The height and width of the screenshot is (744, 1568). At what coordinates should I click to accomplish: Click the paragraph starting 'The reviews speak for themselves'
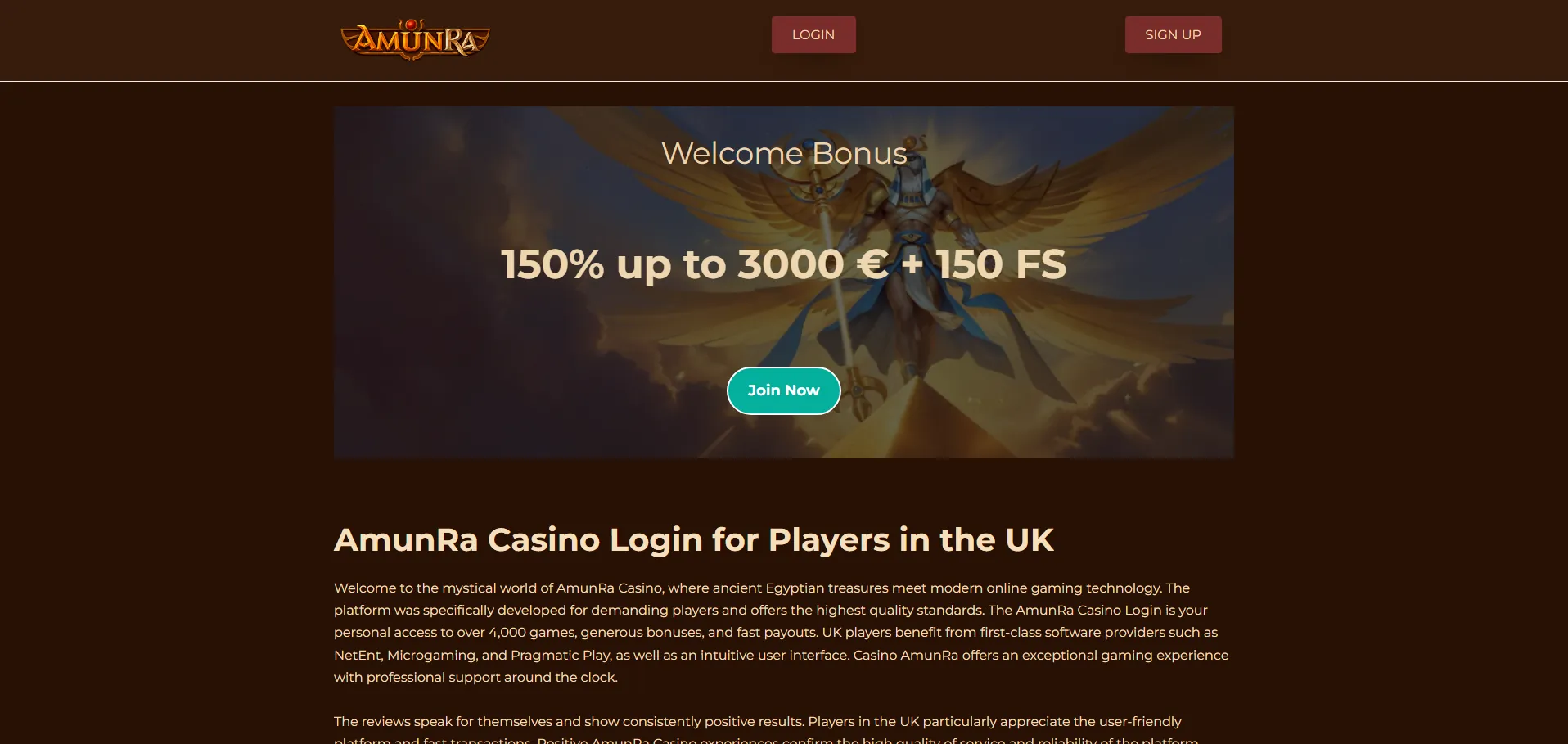coord(766,730)
